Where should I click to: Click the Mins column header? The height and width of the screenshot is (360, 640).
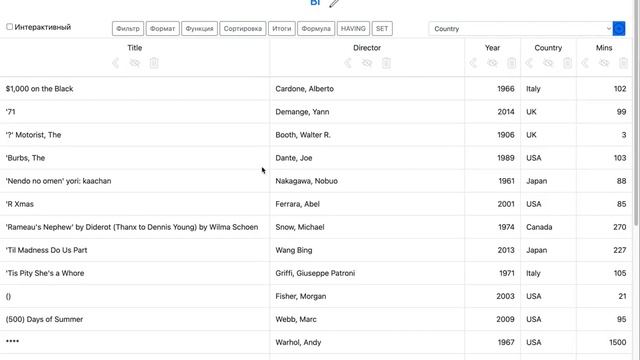coord(604,48)
